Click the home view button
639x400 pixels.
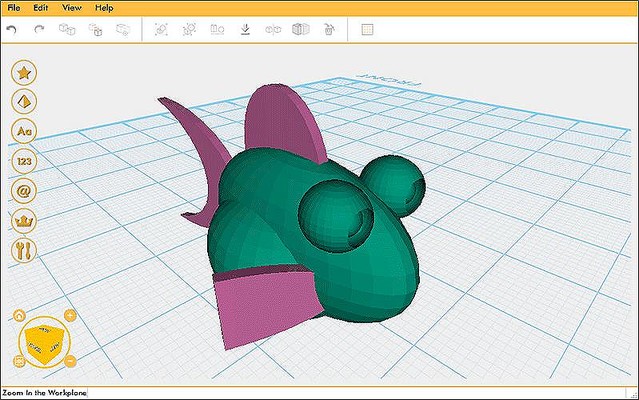click(x=19, y=315)
